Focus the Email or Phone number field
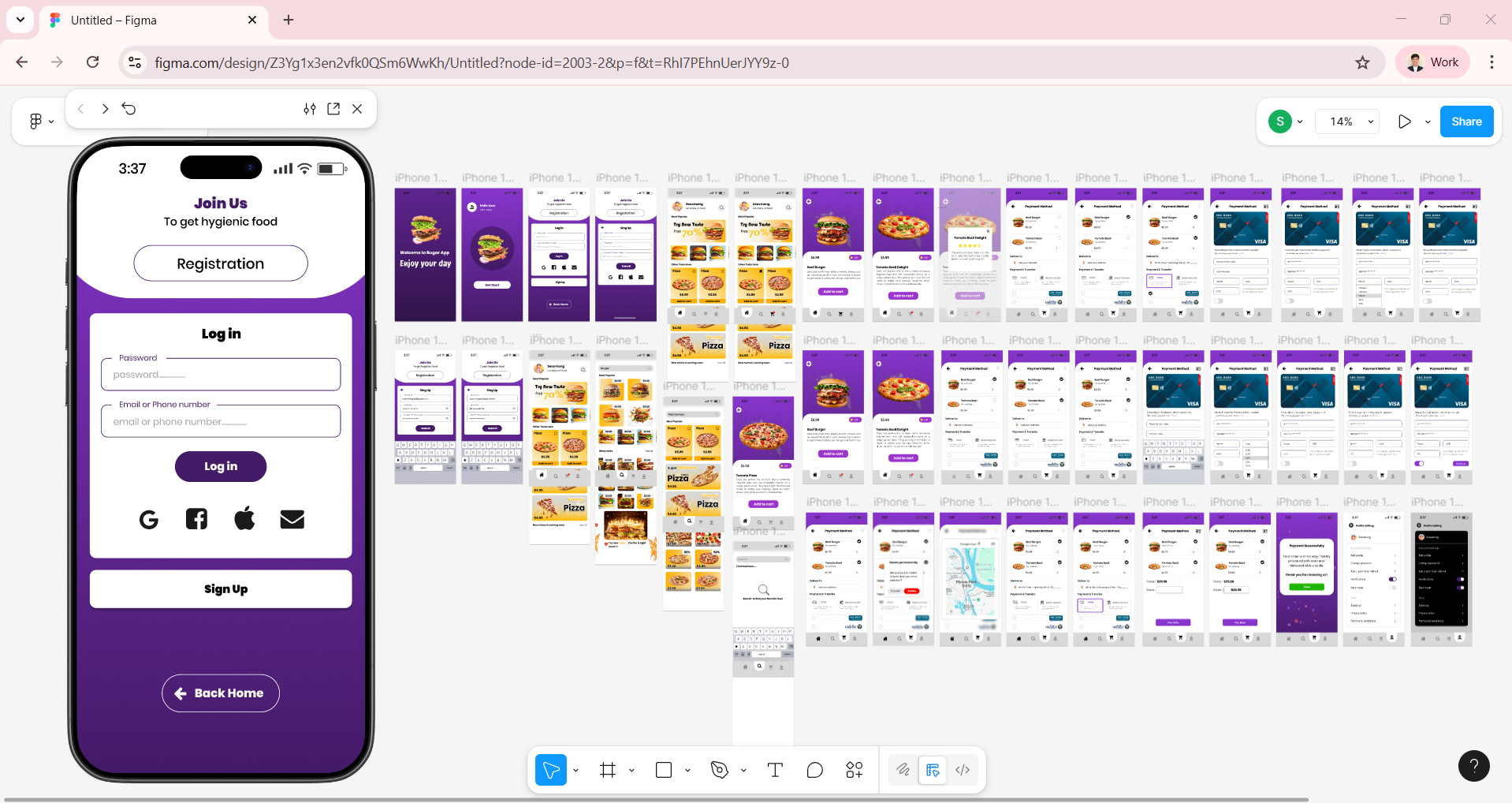The image size is (1512, 803). 221,421
